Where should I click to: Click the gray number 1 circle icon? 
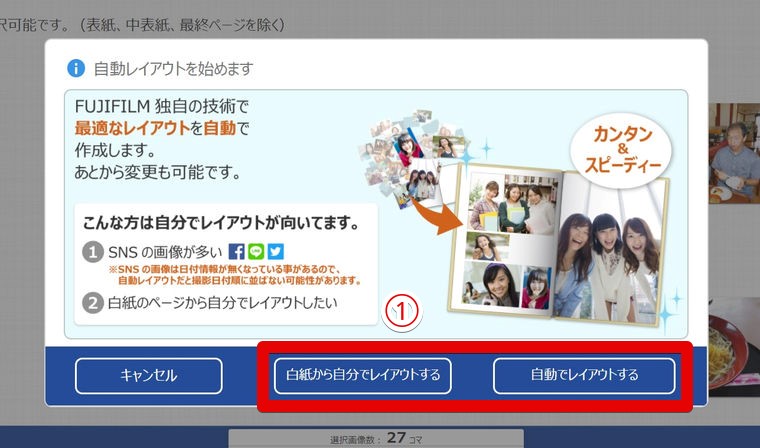point(93,252)
